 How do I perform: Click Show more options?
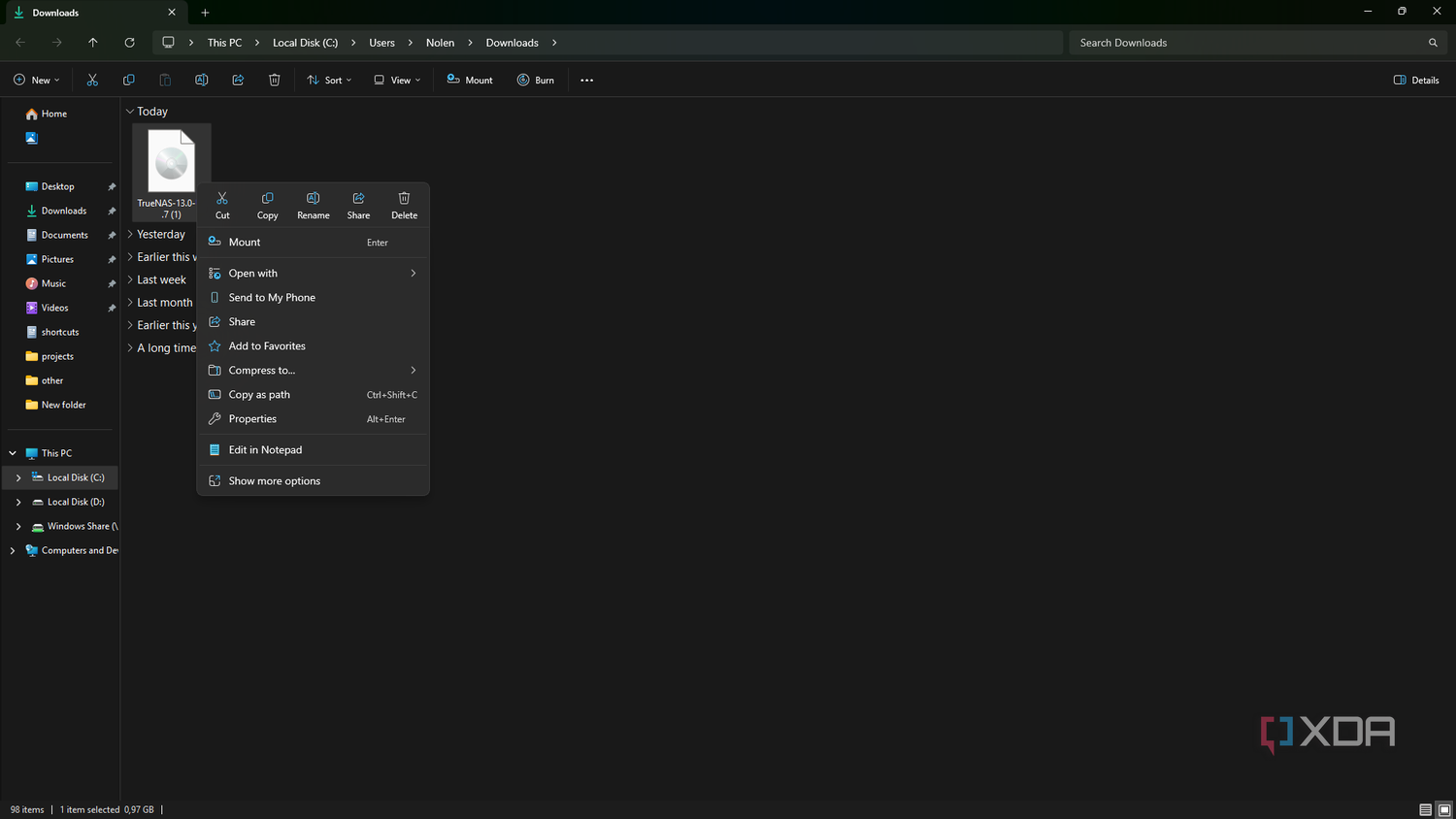pyautogui.click(x=314, y=481)
